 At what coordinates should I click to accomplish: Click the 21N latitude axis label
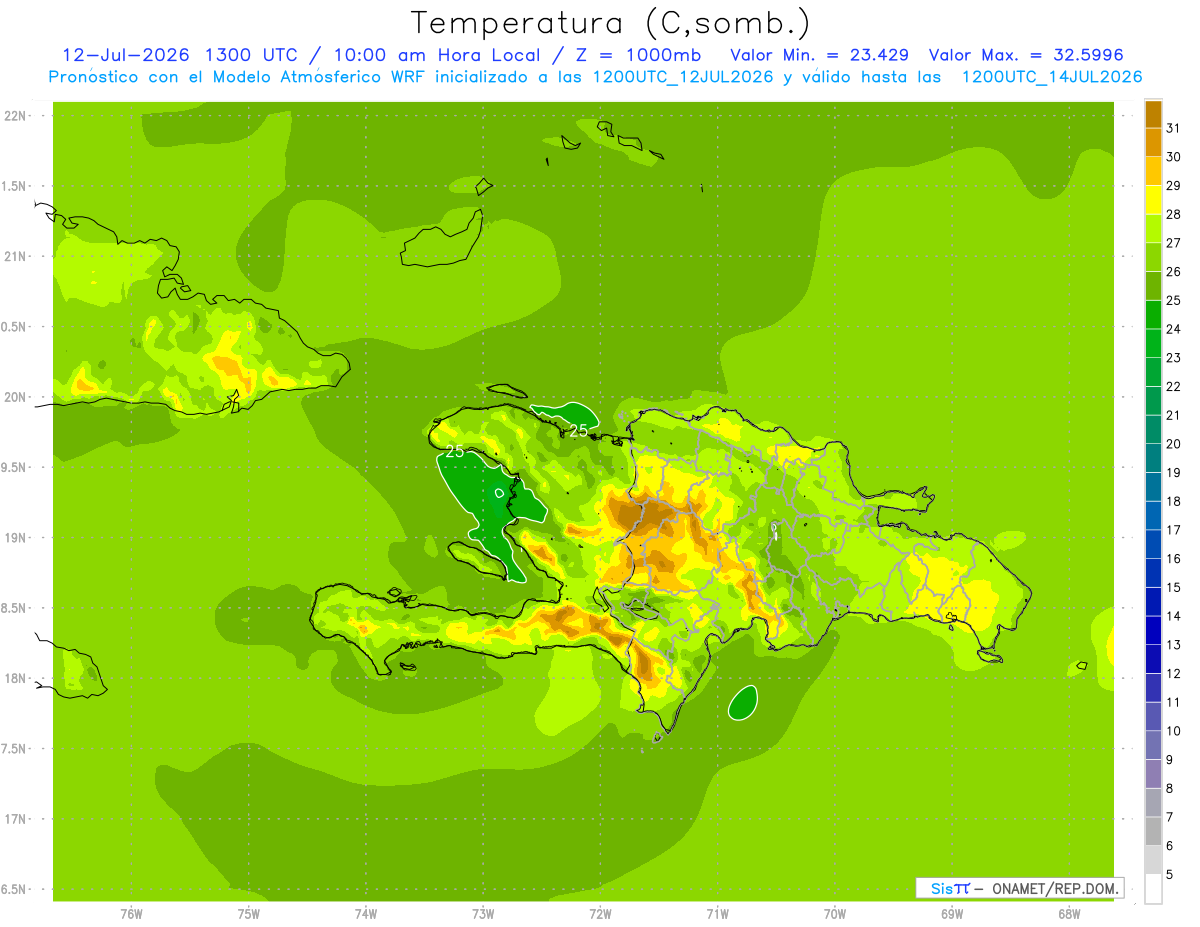pyautogui.click(x=17, y=256)
